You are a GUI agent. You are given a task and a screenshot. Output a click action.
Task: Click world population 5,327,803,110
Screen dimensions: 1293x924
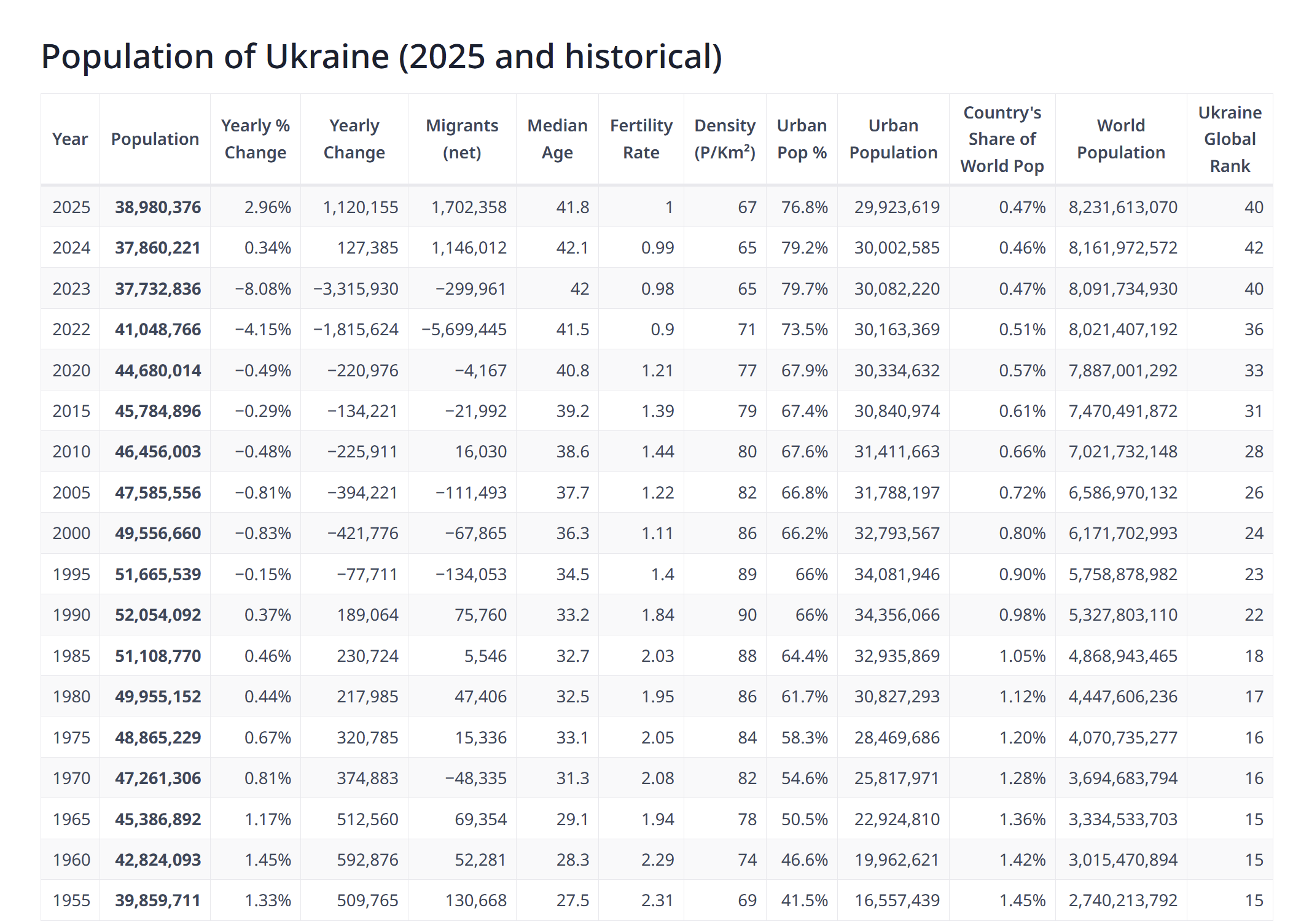[x=1123, y=615]
